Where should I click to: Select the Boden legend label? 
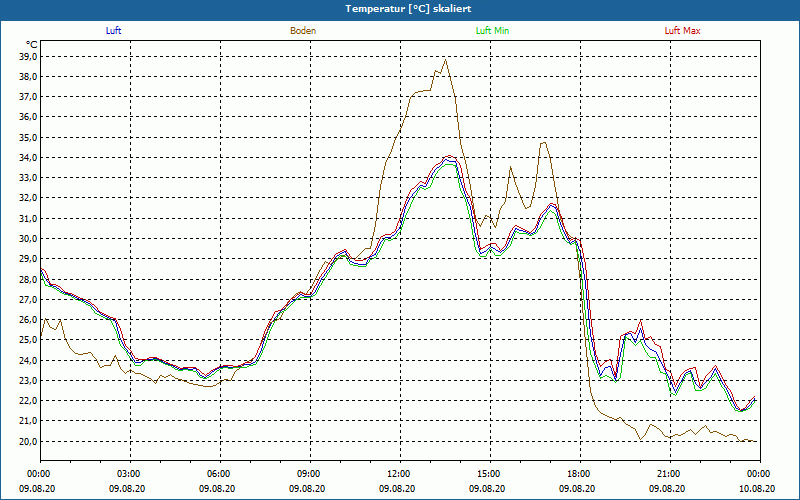click(303, 31)
